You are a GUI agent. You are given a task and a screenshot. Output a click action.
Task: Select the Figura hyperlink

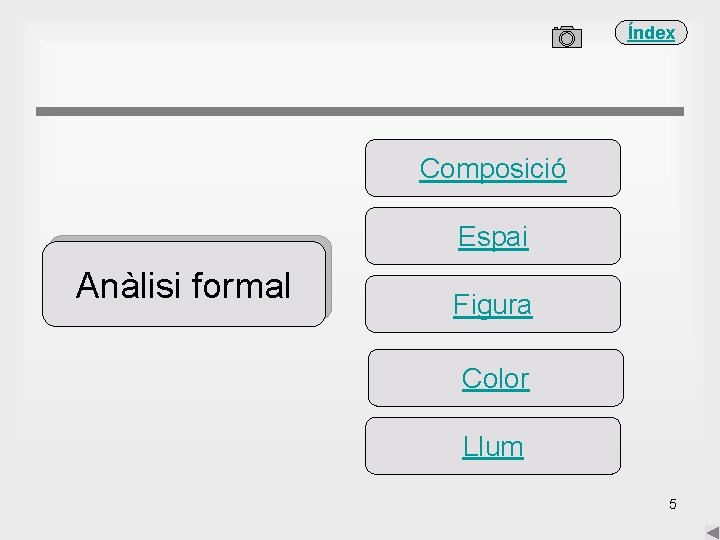click(x=492, y=304)
